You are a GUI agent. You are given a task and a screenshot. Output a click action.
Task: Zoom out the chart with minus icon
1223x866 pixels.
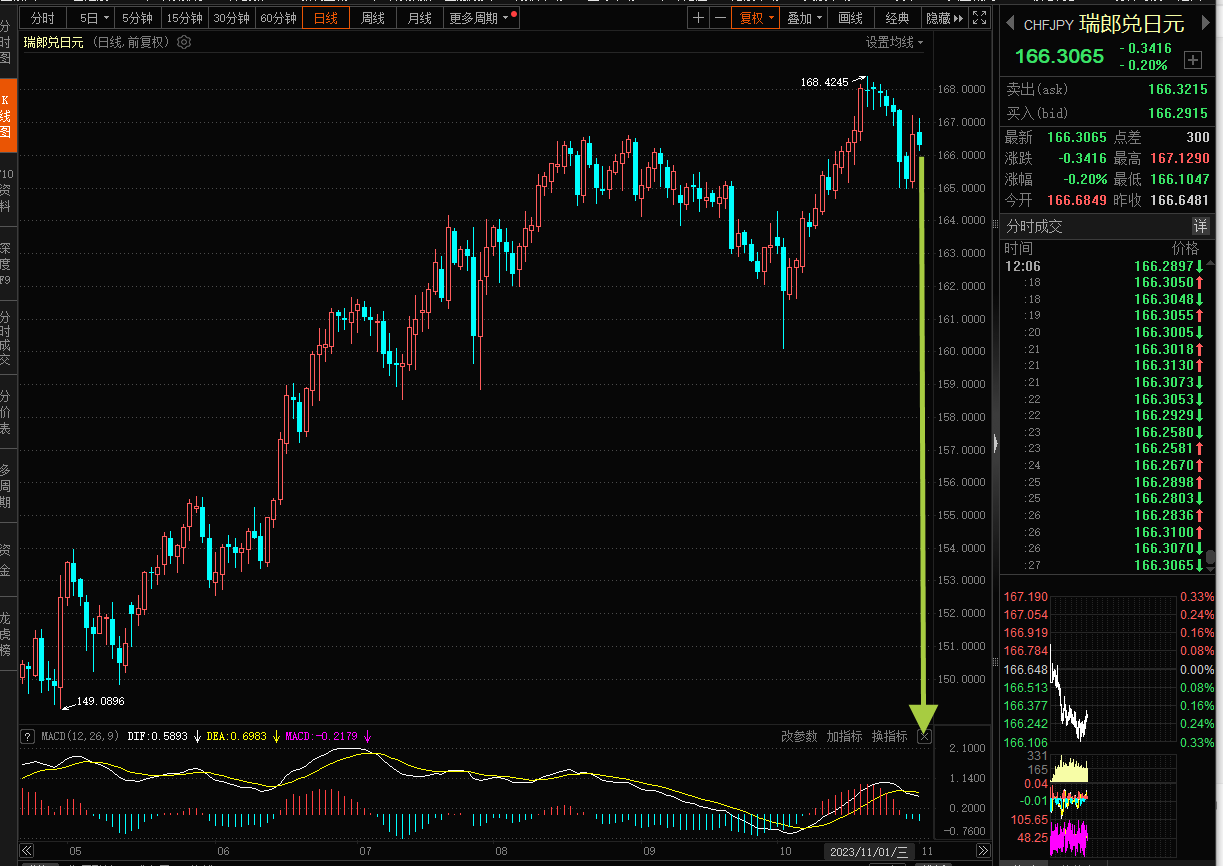tap(720, 18)
